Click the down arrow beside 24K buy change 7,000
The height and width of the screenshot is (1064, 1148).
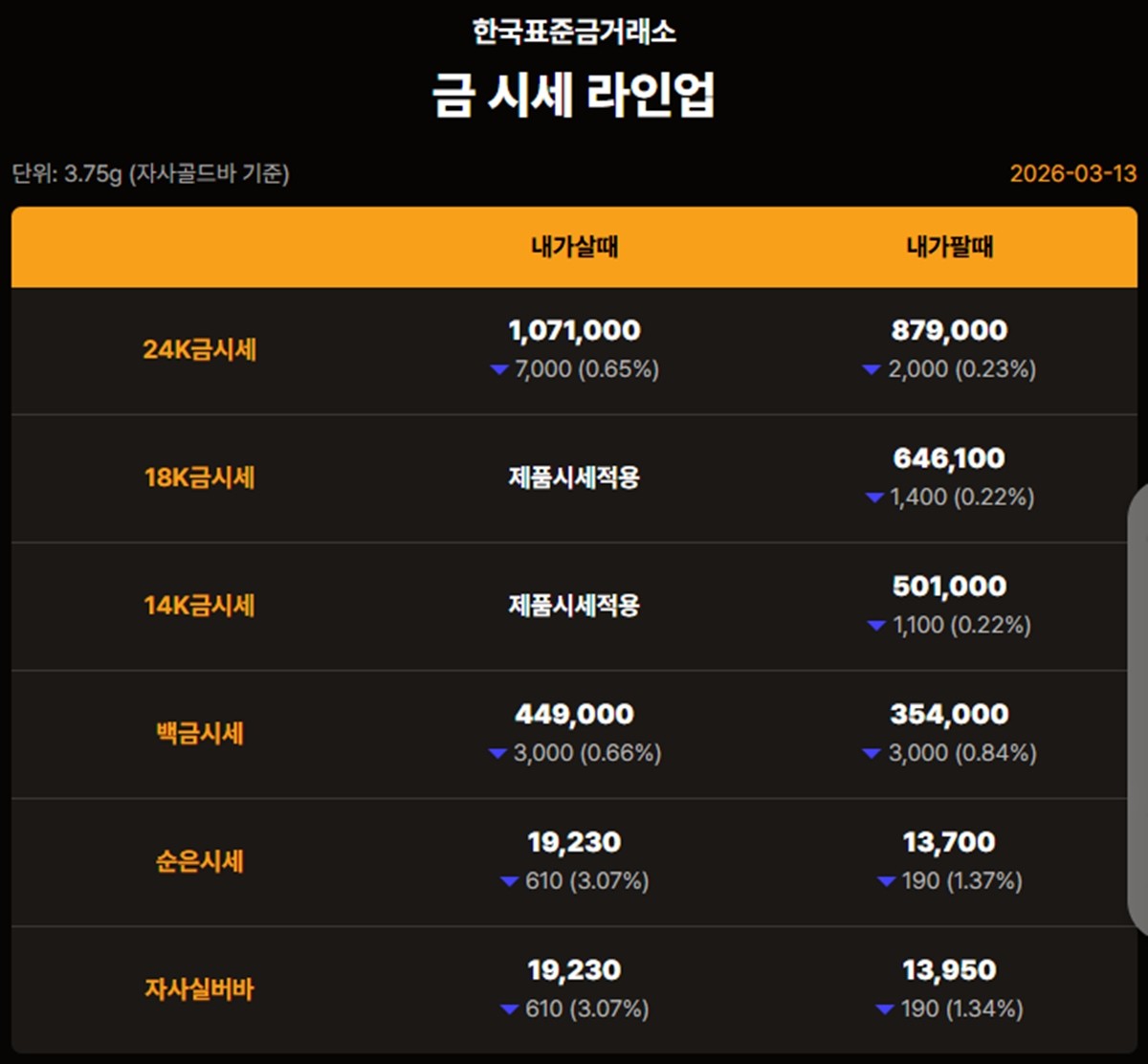498,370
